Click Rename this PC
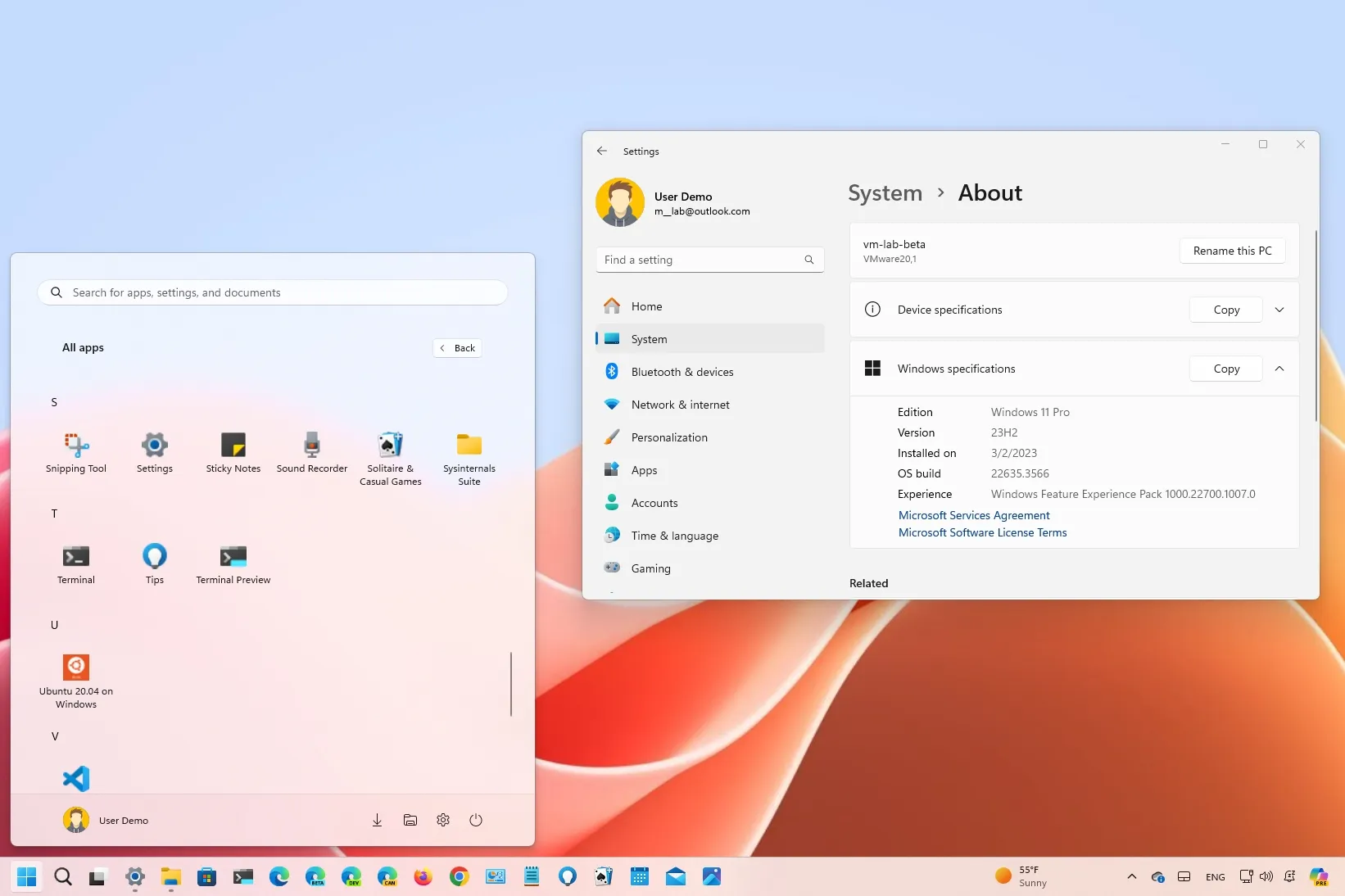This screenshot has width=1345, height=896. pos(1231,251)
